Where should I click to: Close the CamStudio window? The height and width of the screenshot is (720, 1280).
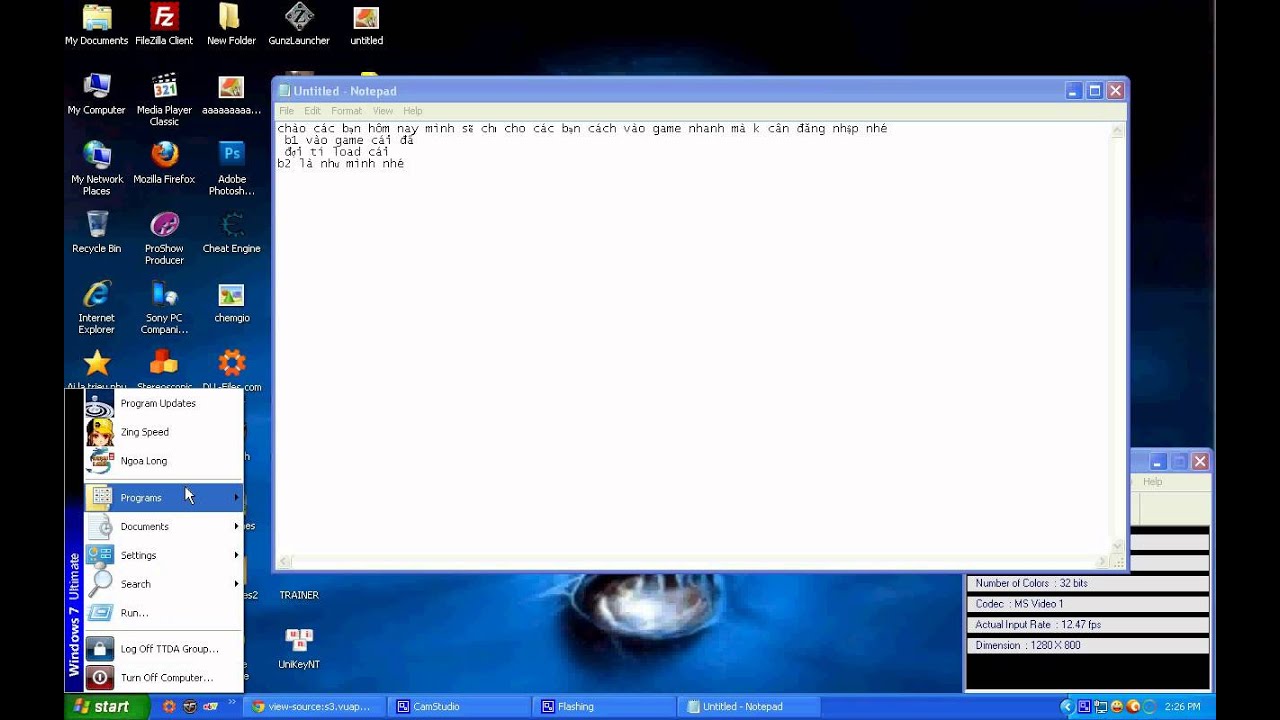coord(1200,461)
